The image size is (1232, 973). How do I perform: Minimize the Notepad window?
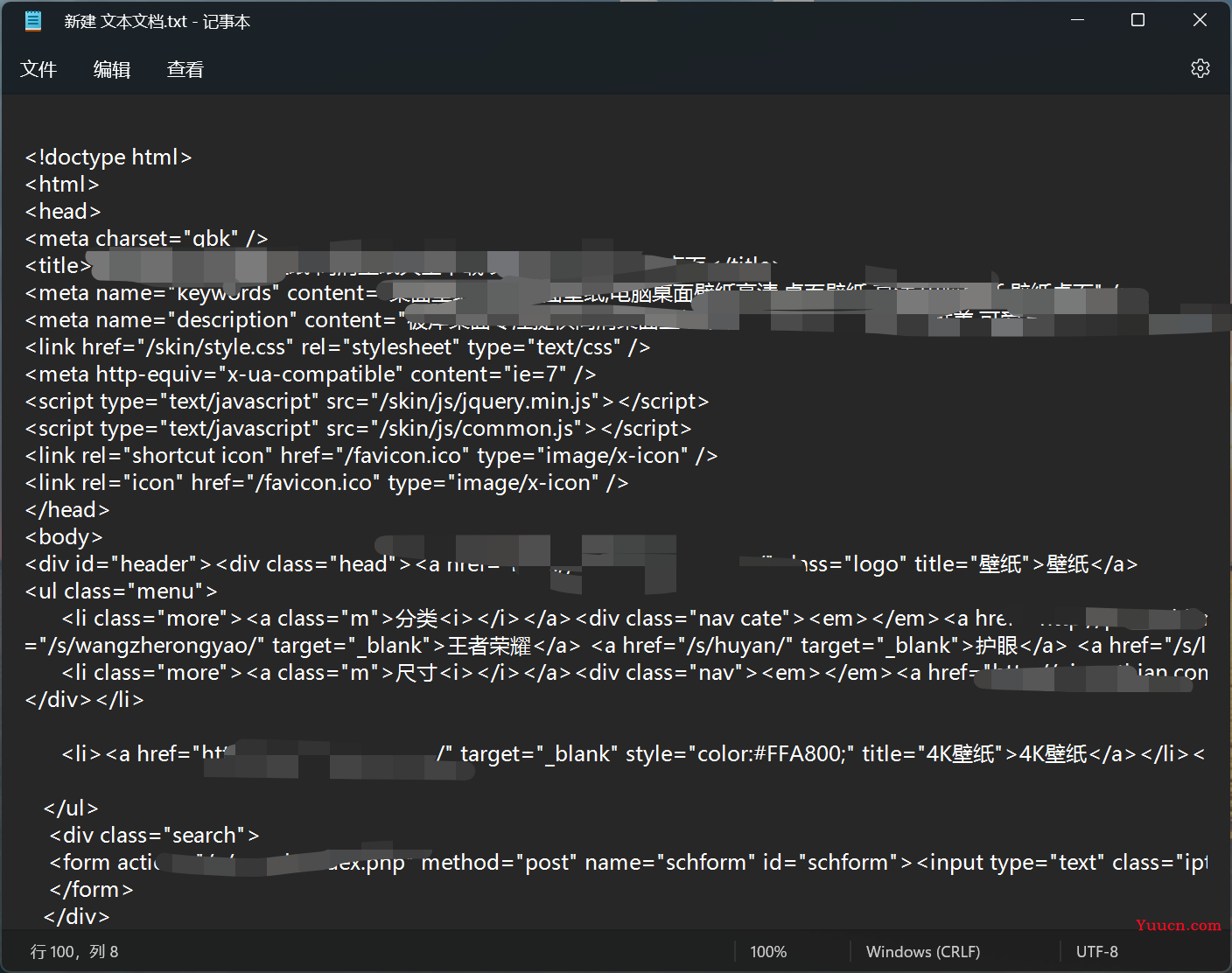(x=1078, y=20)
